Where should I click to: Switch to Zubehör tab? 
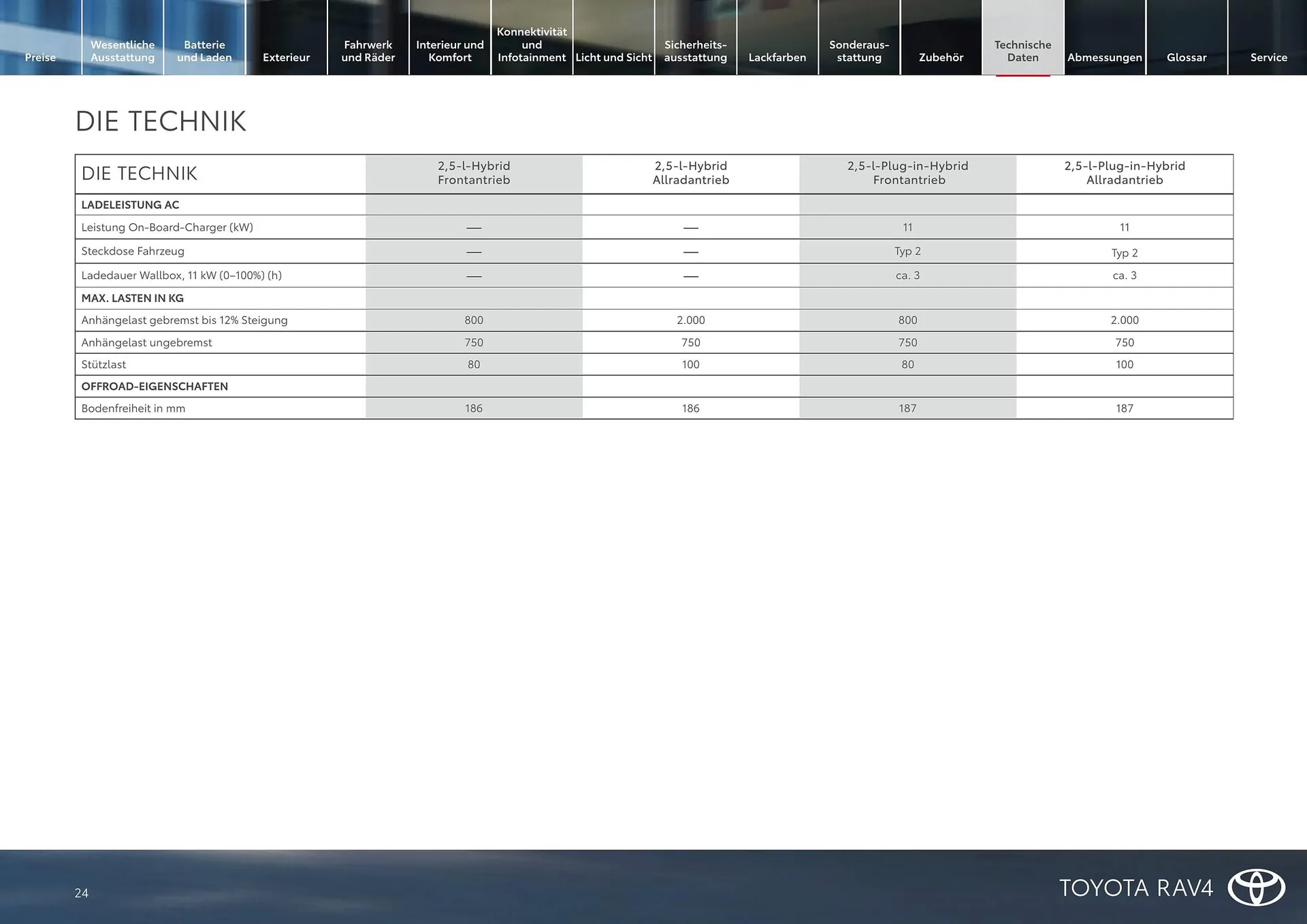[941, 57]
